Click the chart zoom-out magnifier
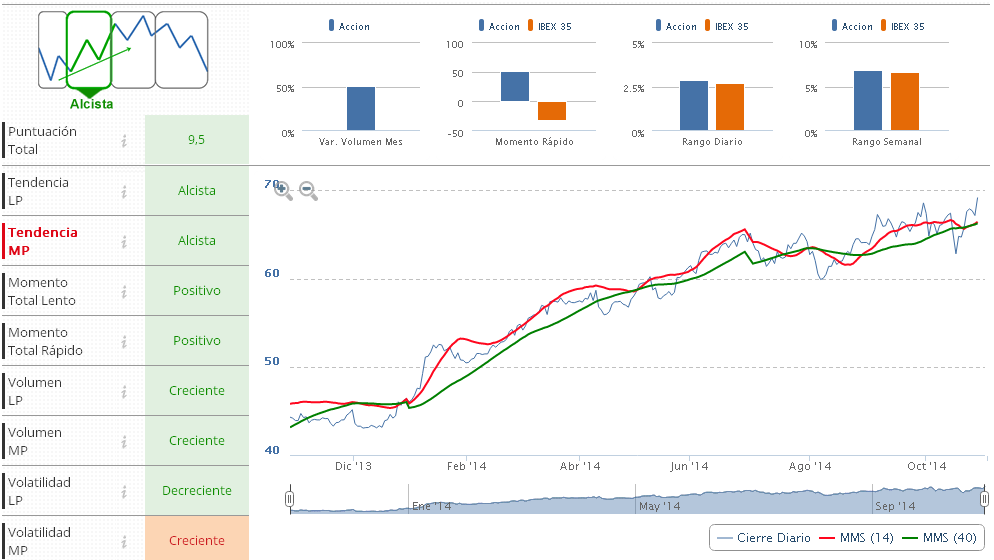The image size is (994, 560). (308, 190)
